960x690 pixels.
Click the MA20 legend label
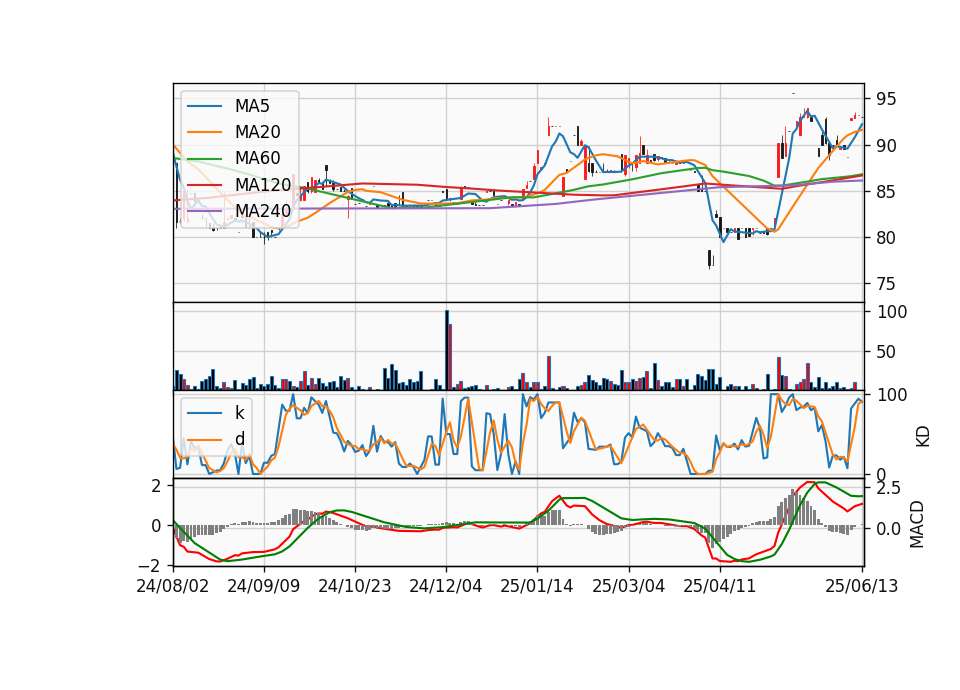pyautogui.click(x=257, y=132)
